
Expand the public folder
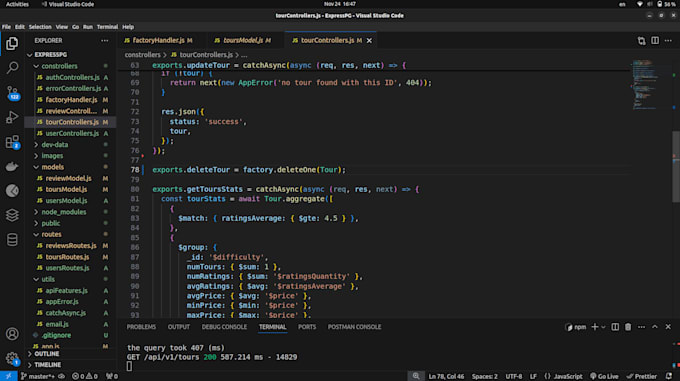click(36, 223)
